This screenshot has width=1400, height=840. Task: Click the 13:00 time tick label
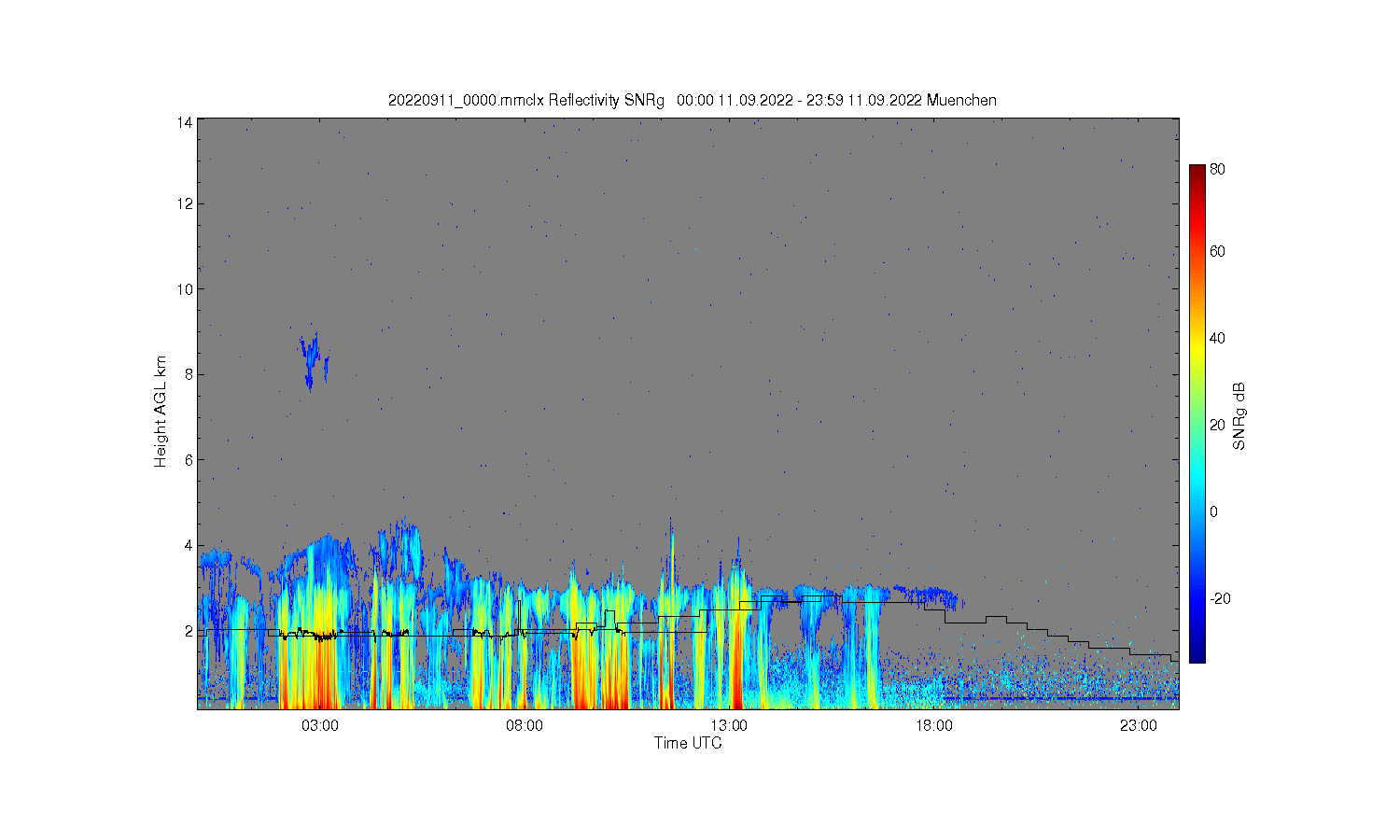tap(729, 725)
